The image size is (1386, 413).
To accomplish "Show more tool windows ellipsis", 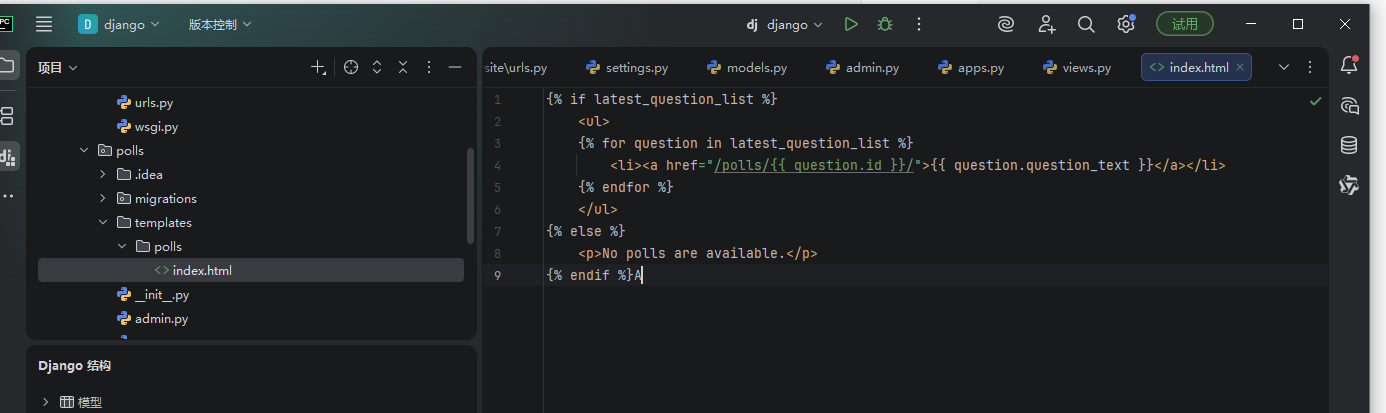I will tap(8, 196).
